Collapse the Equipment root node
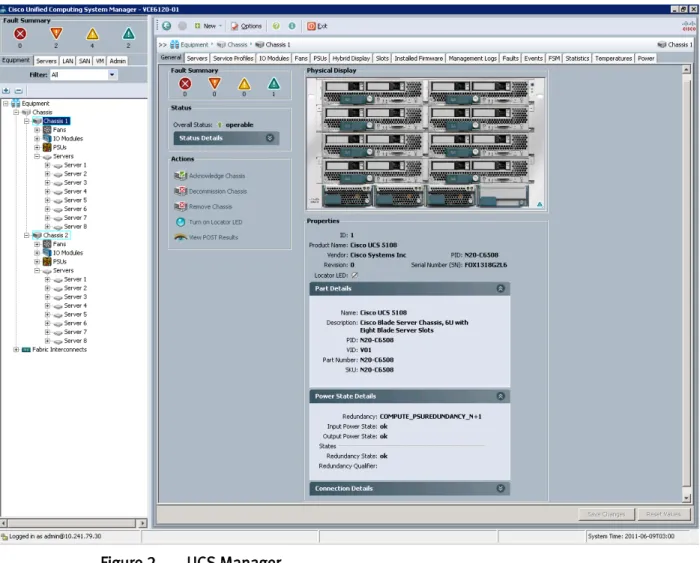The width and height of the screenshot is (700, 563). pyautogui.click(x=5, y=103)
